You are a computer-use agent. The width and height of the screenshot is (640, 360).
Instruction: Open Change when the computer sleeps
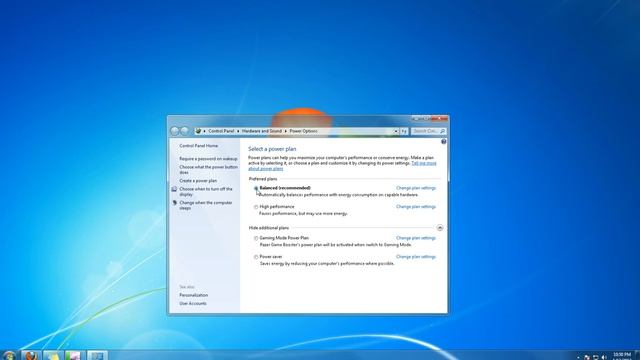tap(206, 205)
